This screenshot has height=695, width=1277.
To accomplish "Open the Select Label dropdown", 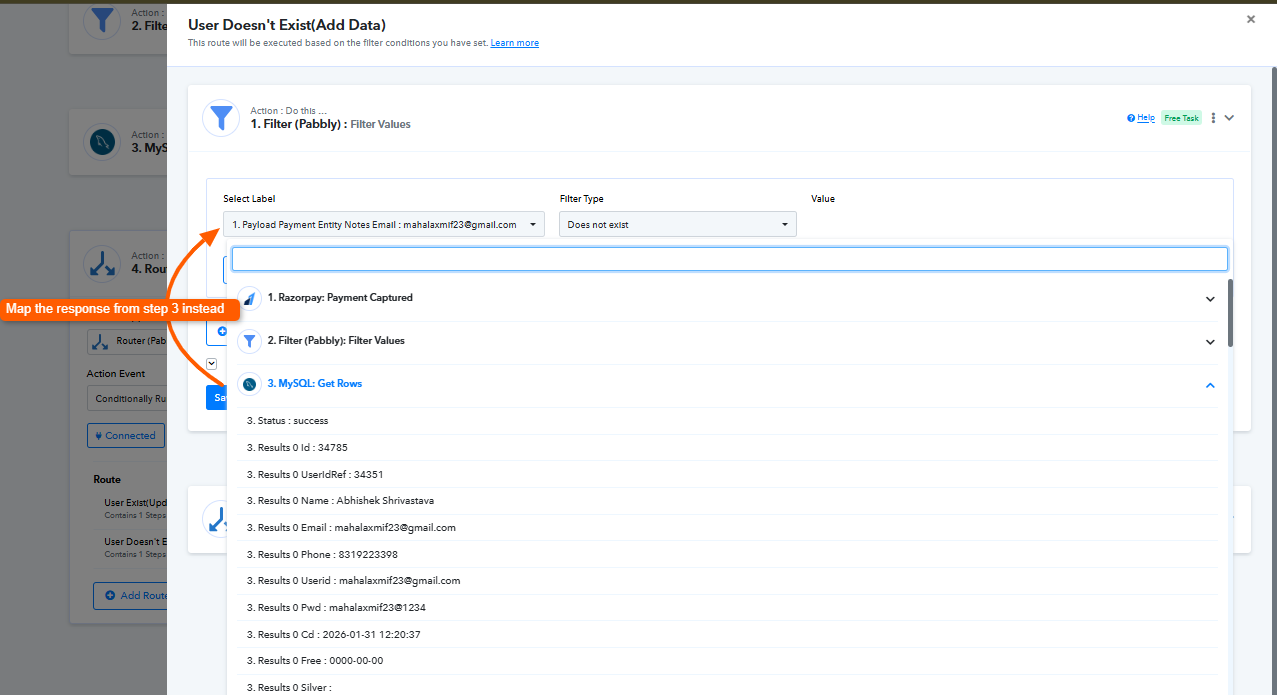I will [x=383, y=225].
